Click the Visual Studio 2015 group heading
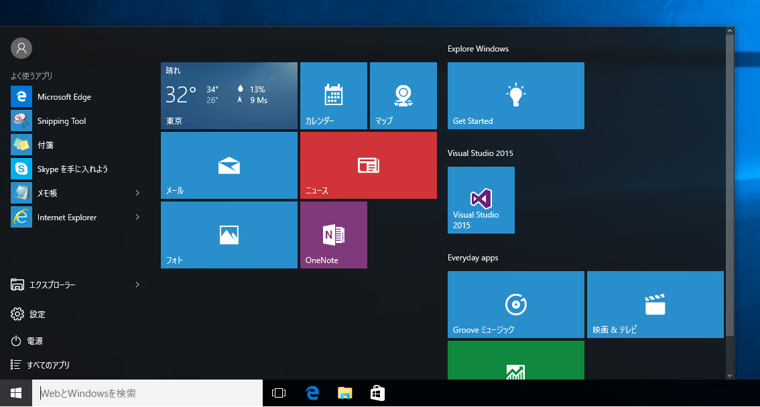Viewport: 760px width, 407px height. pyautogui.click(x=480, y=153)
